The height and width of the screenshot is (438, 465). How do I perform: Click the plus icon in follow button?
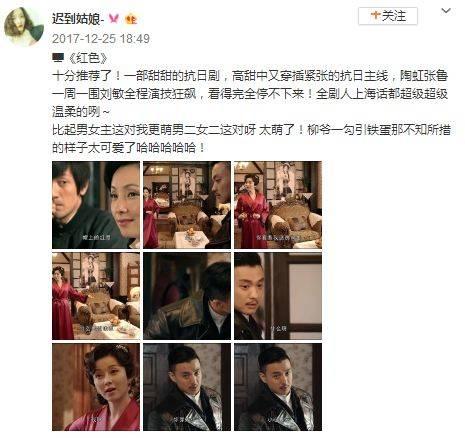(376, 15)
